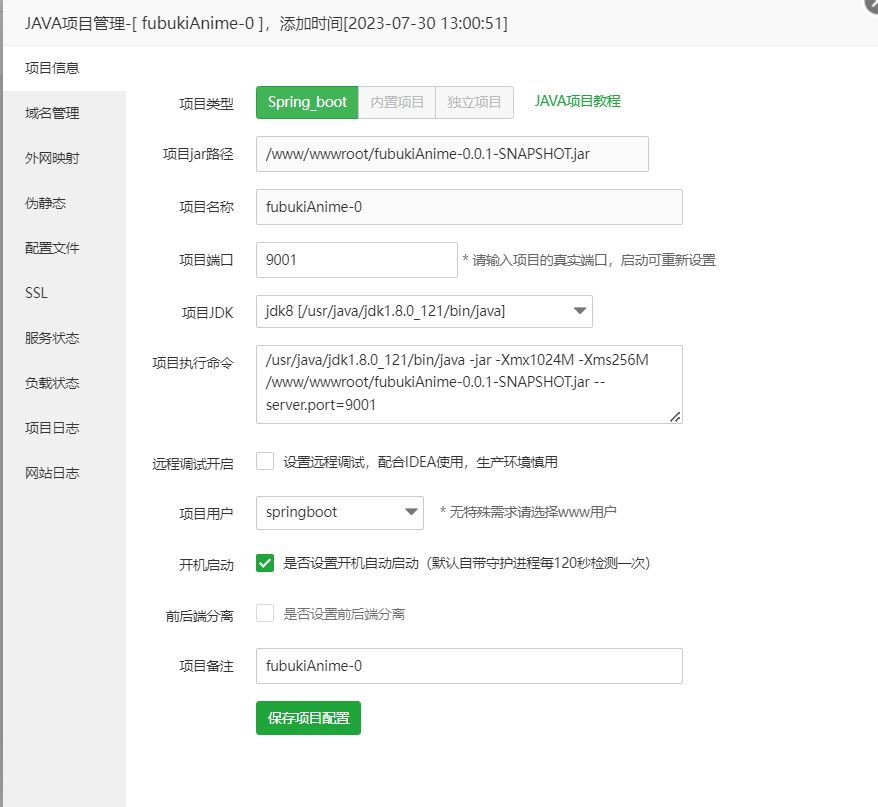
Task: Click the 项目名称 input field
Action: (x=469, y=207)
